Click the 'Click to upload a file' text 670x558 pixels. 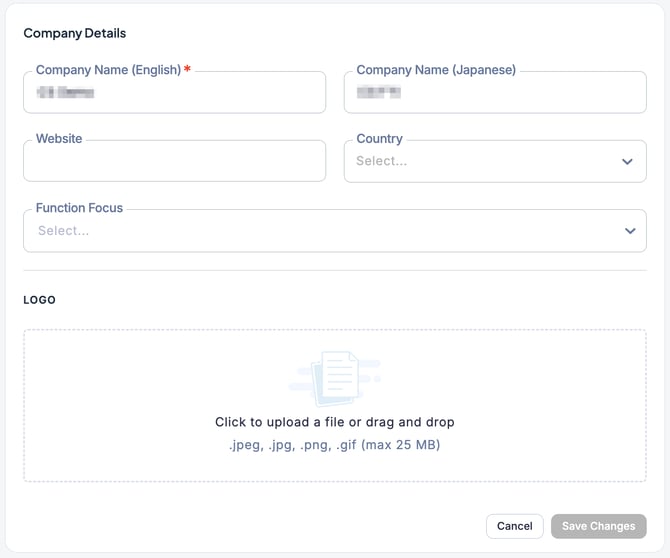click(x=334, y=422)
